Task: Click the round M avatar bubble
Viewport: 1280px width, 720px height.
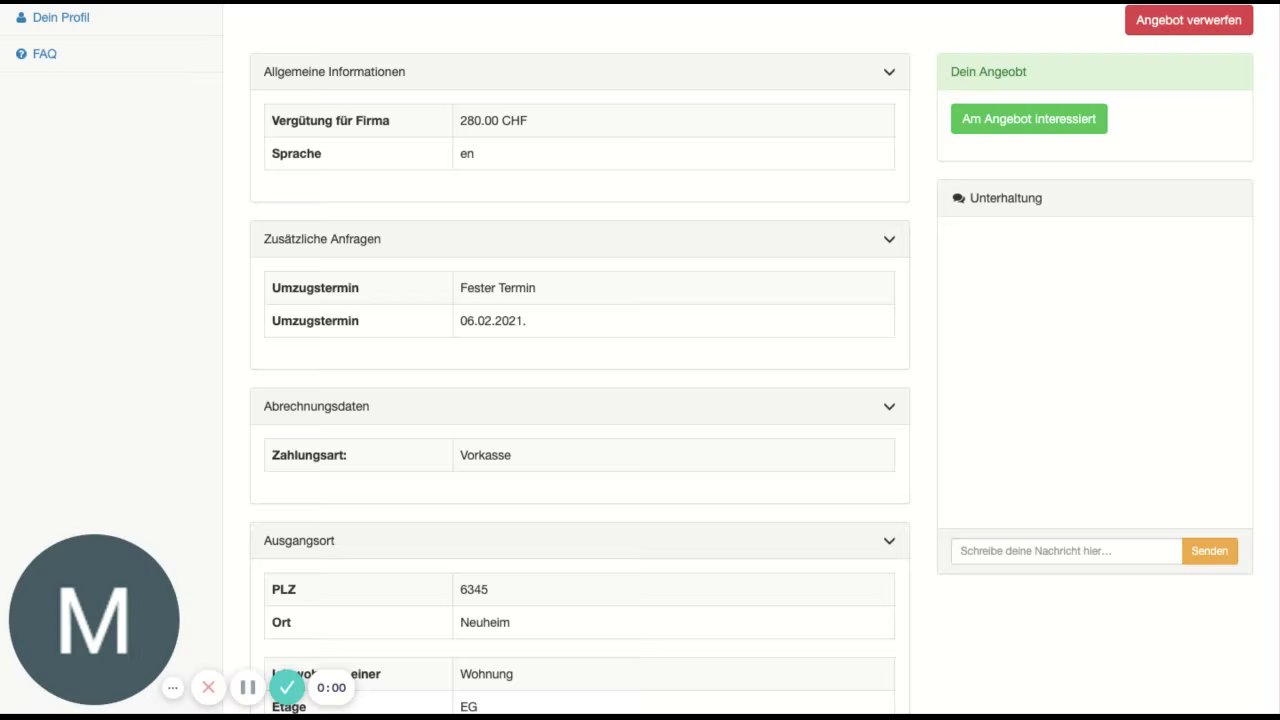Action: click(94, 620)
